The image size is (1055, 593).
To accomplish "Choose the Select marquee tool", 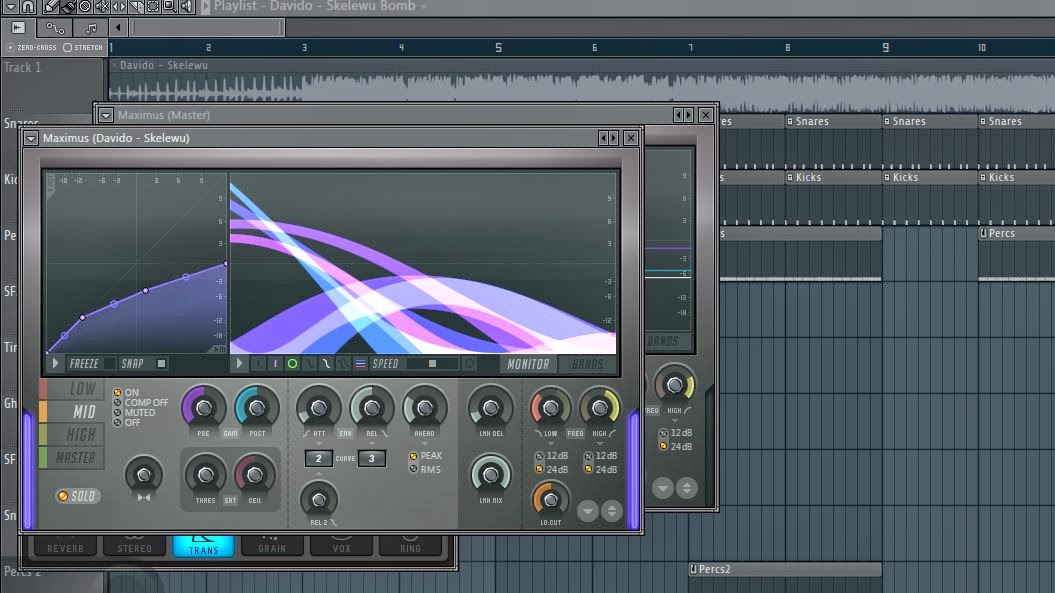I will click(x=153, y=6).
